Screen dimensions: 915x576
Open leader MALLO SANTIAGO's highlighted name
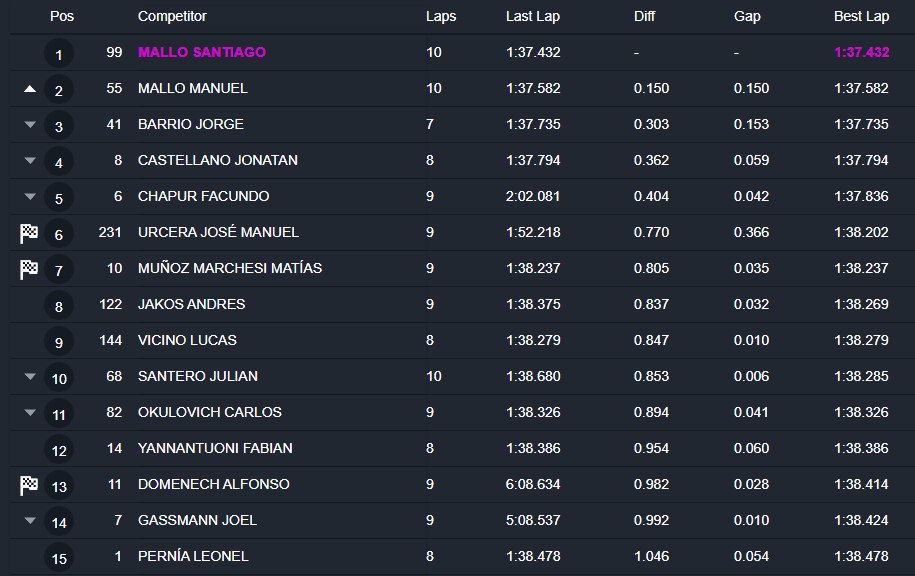(202, 52)
